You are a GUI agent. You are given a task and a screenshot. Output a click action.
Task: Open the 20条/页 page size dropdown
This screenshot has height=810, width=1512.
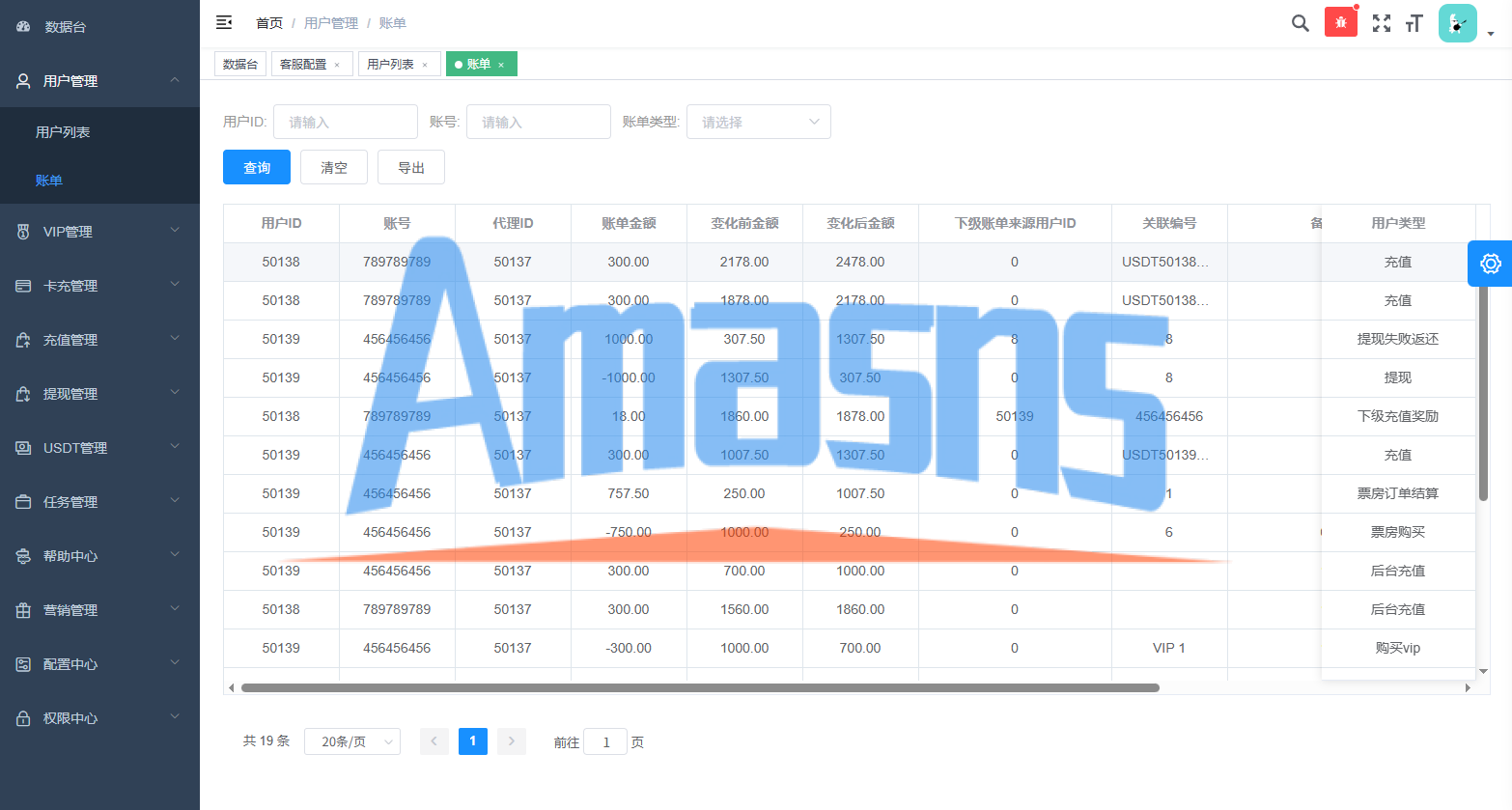pyautogui.click(x=352, y=741)
